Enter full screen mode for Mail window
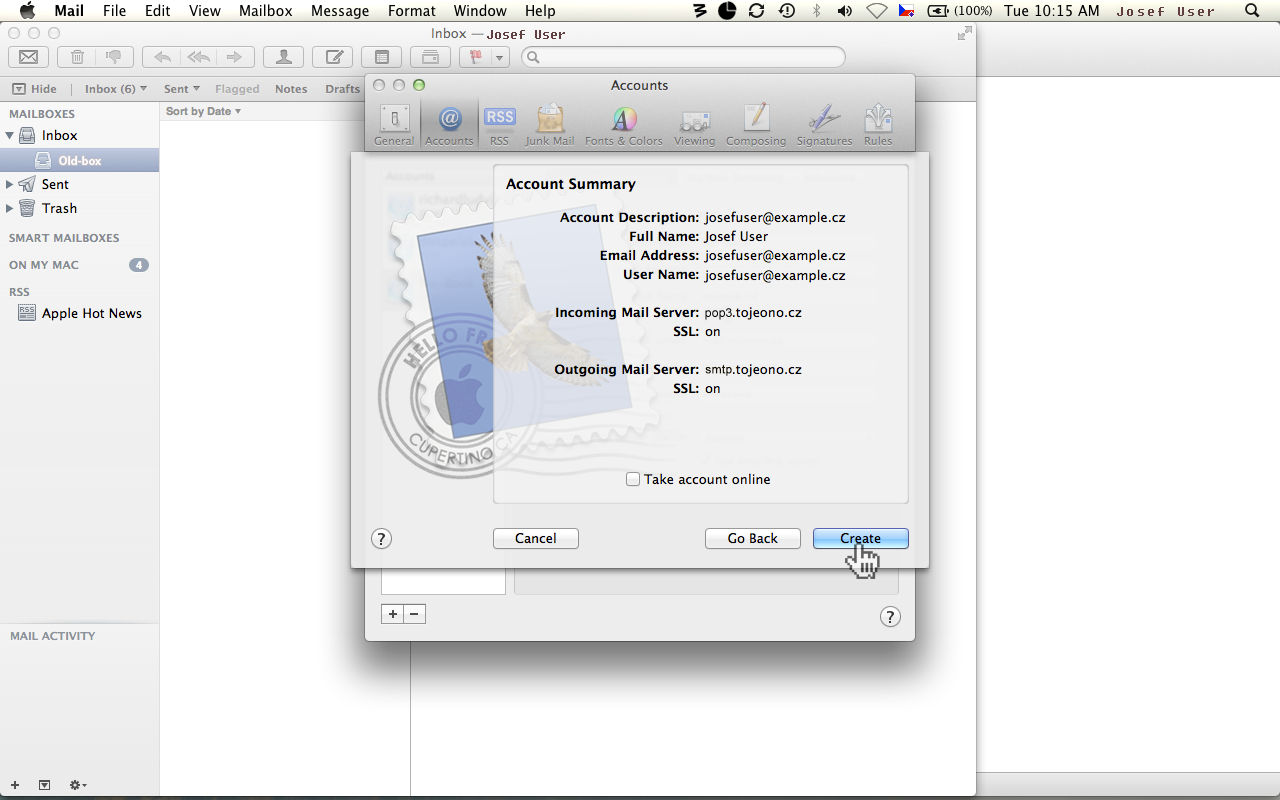The height and width of the screenshot is (800, 1280). pyautogui.click(x=964, y=33)
